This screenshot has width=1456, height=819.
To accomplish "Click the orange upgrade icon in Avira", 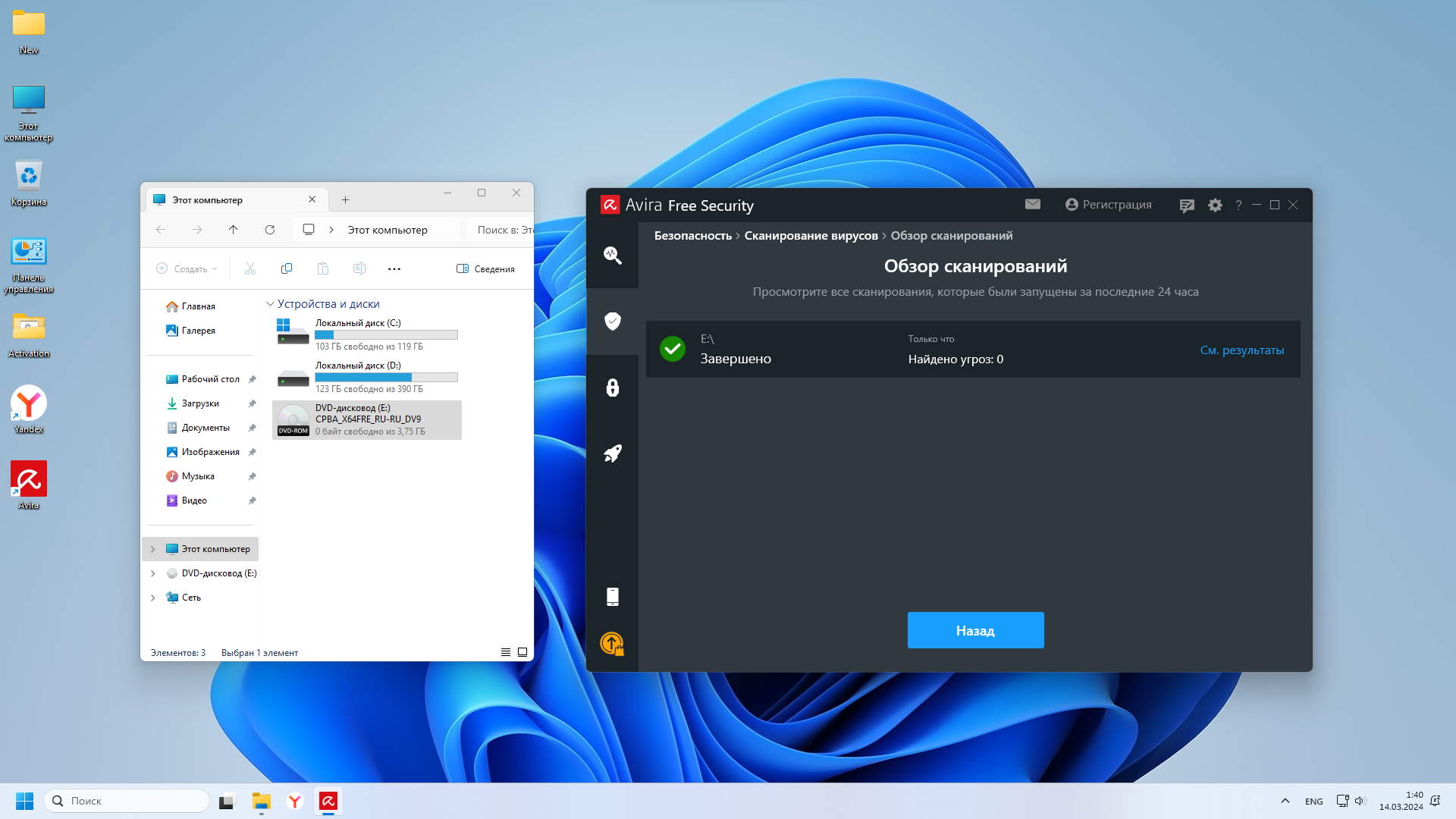I will [612, 644].
